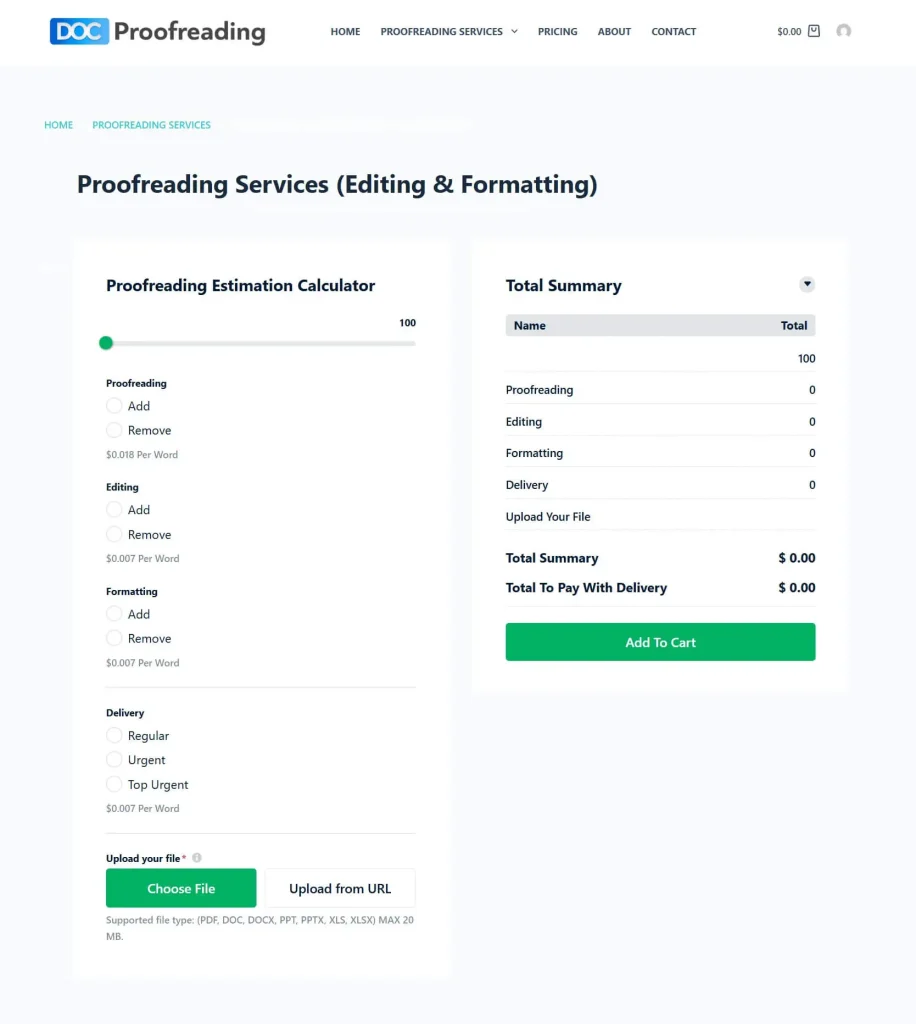Open the Contact menu item
Viewport: 916px width, 1024px height.
point(673,32)
